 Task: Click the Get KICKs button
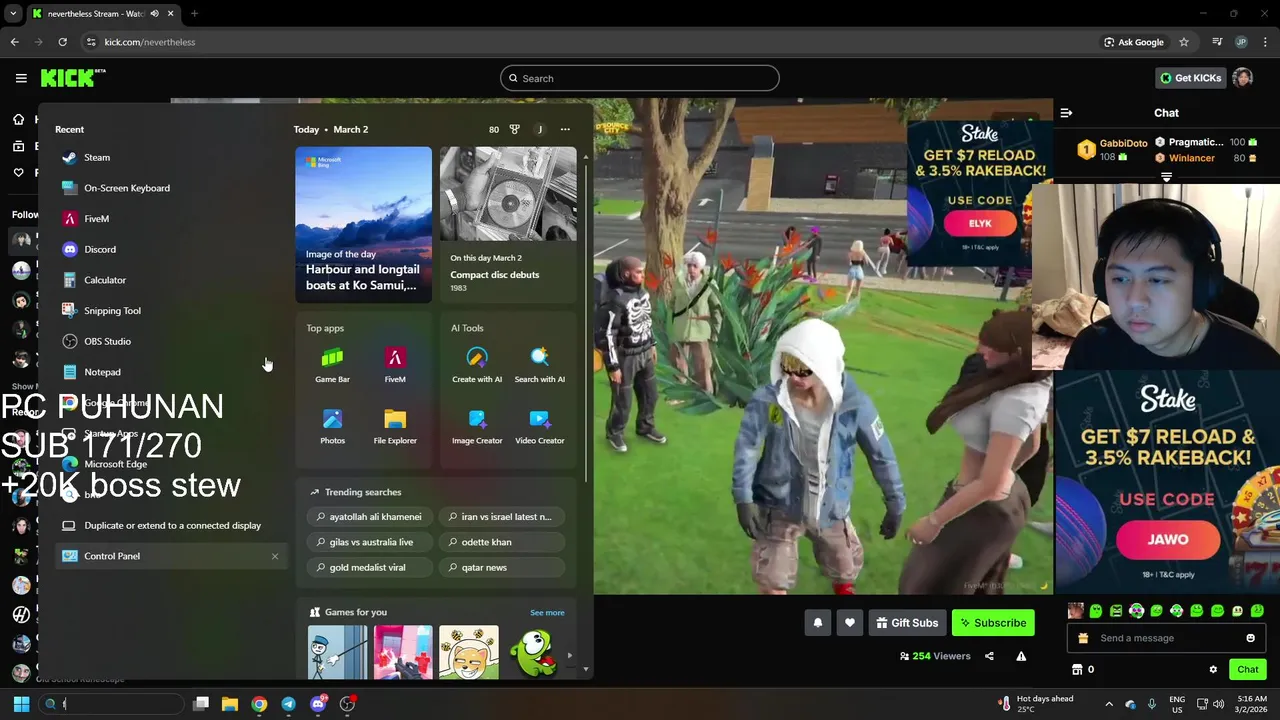[1190, 78]
